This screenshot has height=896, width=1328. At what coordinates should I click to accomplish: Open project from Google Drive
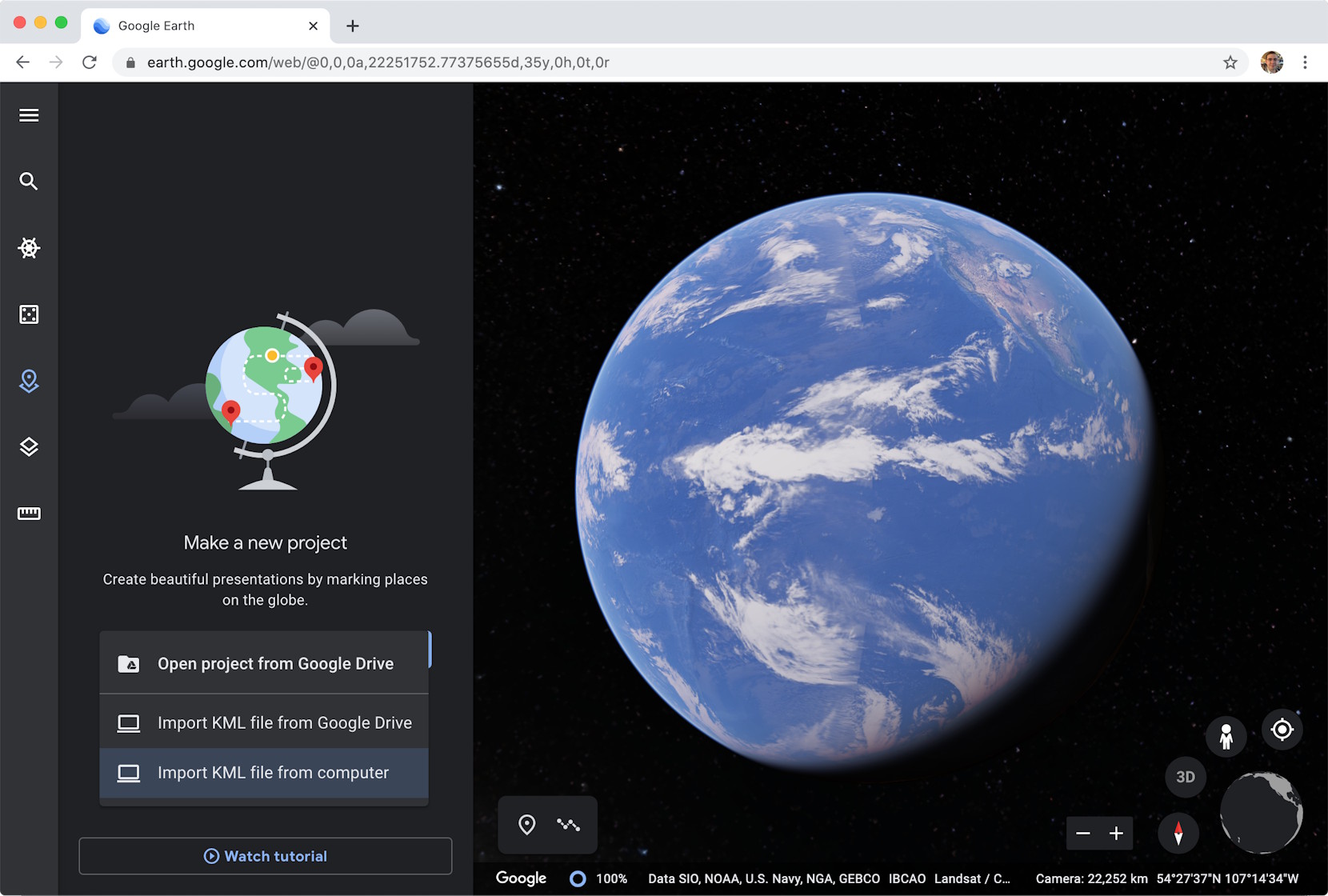pyautogui.click(x=264, y=663)
